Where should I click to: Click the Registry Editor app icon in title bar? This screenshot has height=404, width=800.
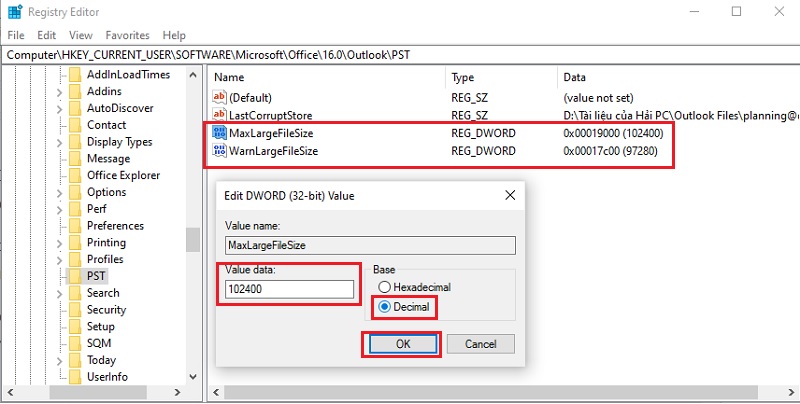pos(14,12)
